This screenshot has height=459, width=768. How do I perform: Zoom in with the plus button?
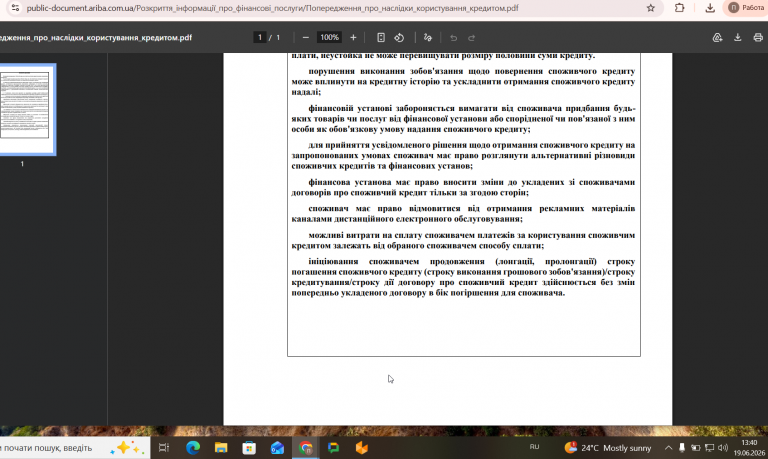[x=353, y=37]
